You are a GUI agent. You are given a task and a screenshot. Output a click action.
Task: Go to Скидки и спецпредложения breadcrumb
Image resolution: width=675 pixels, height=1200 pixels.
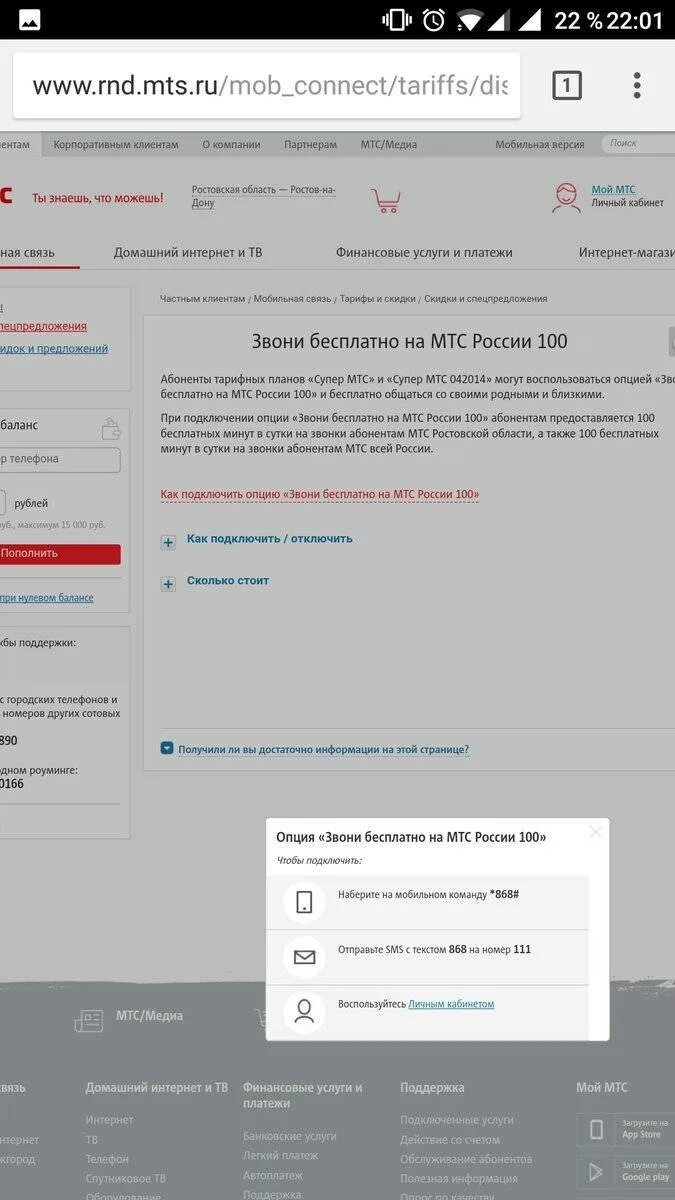[x=485, y=299]
